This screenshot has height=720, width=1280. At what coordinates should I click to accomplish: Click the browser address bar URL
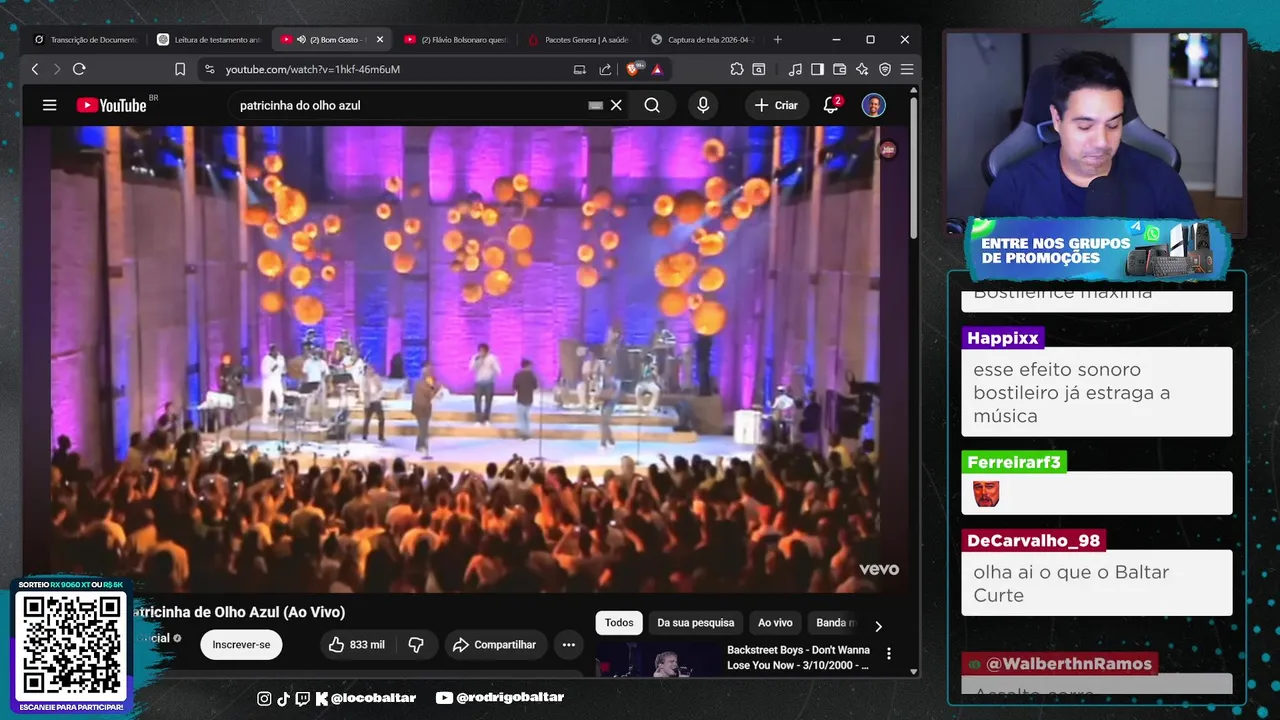pyautogui.click(x=312, y=69)
